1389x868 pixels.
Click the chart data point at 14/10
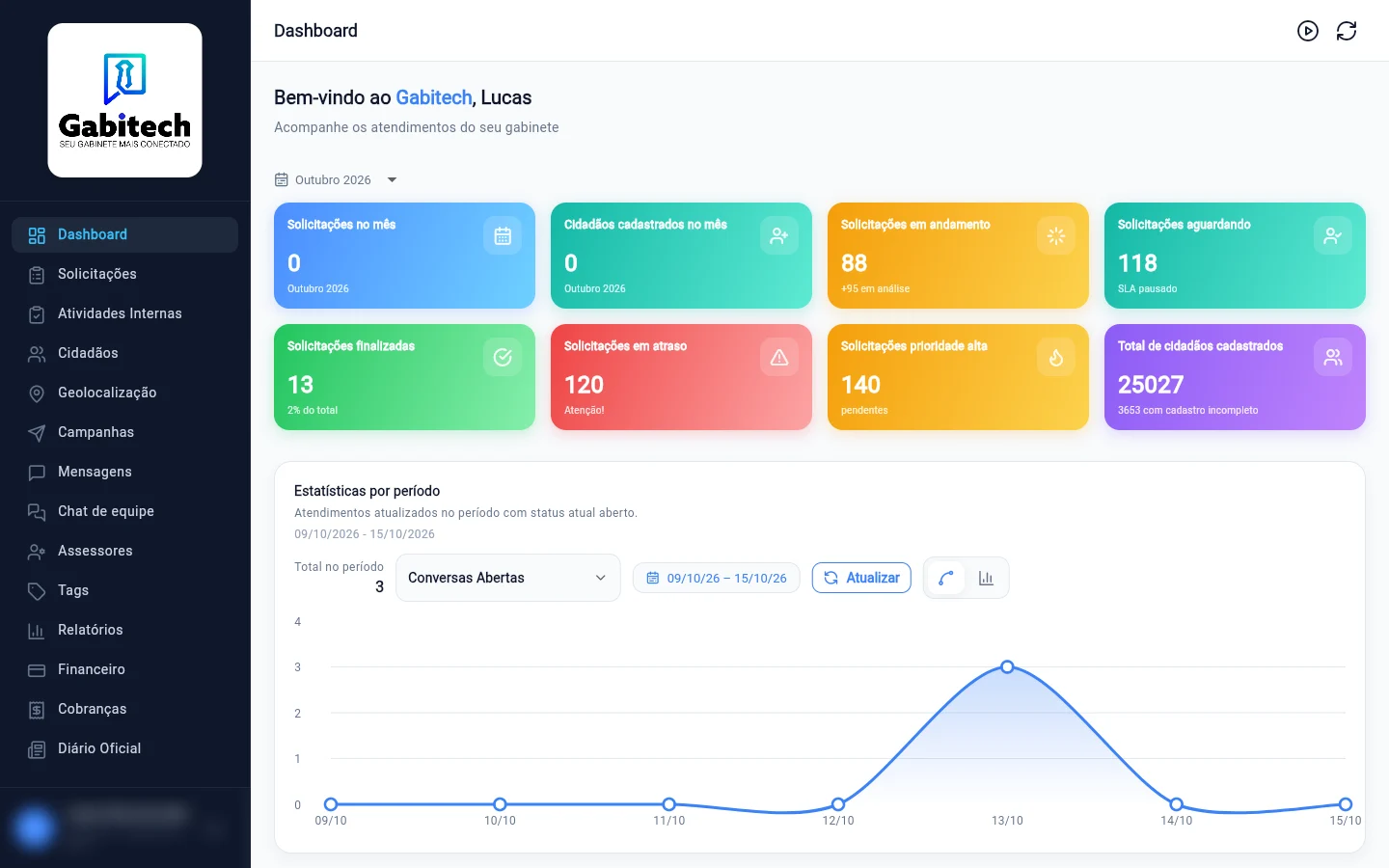tap(1177, 804)
